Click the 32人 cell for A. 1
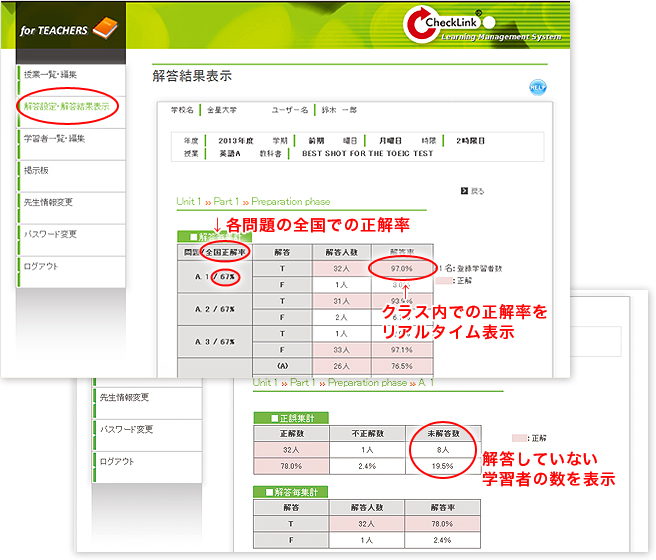The height and width of the screenshot is (560, 656). point(341,268)
